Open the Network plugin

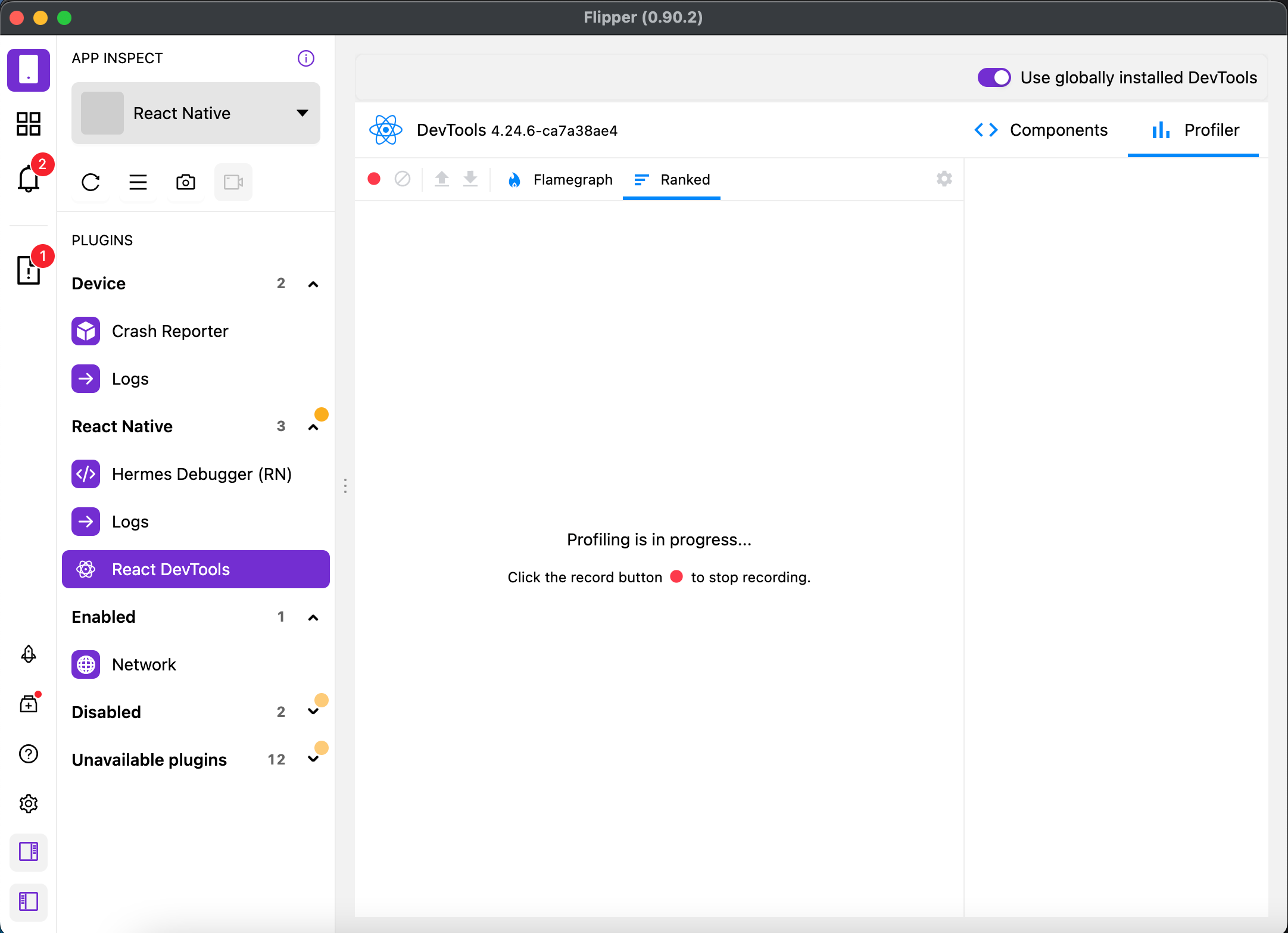(x=196, y=664)
